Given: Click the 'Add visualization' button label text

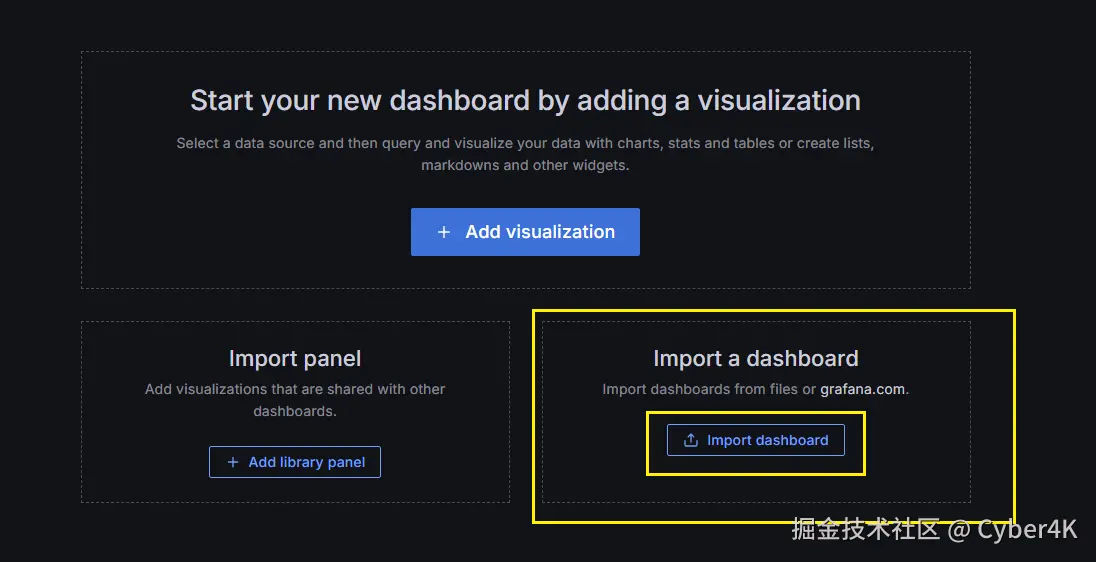Looking at the screenshot, I should click(540, 232).
